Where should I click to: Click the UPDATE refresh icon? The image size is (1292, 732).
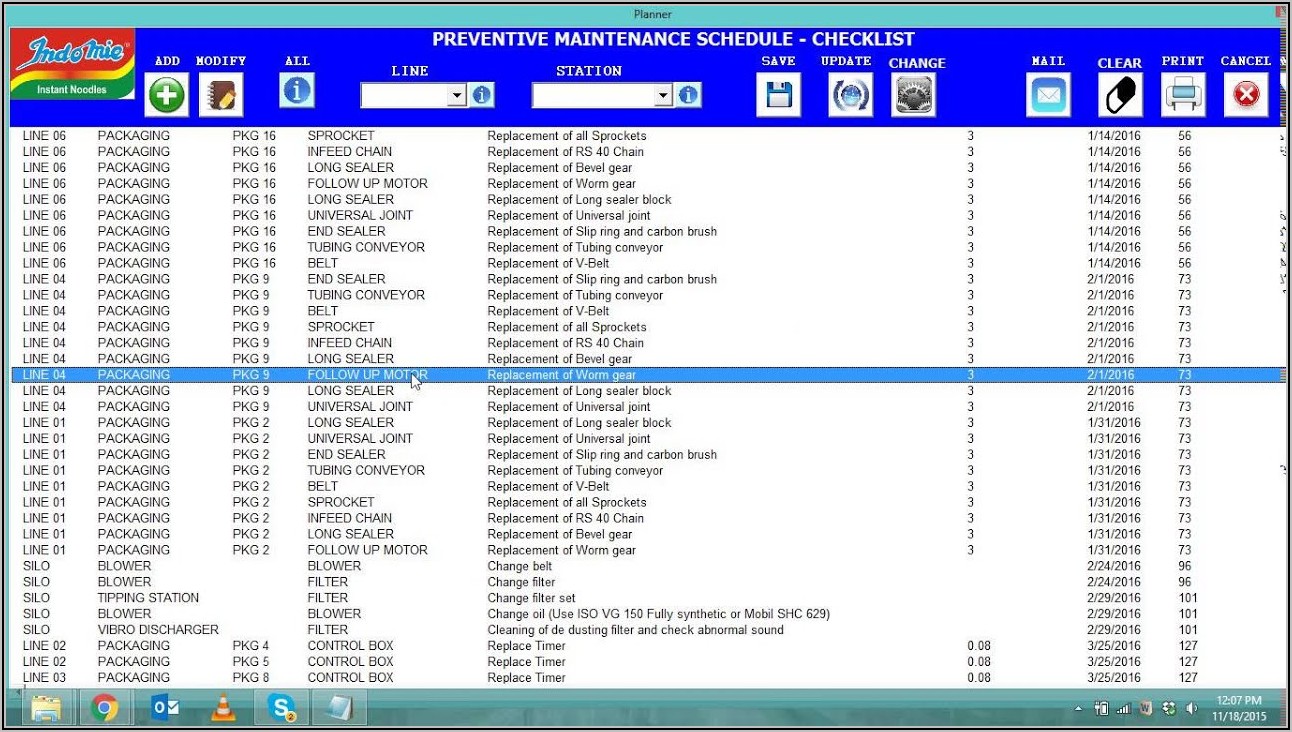click(850, 96)
